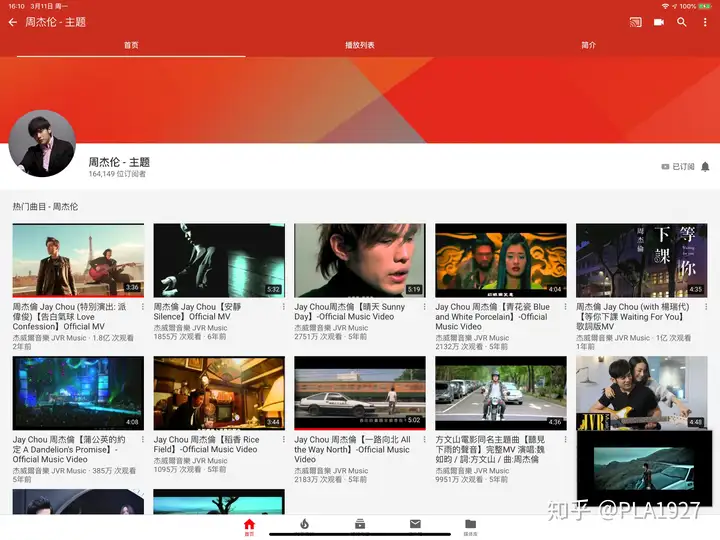Play the 稻香 Rice Field thumbnail

[219, 393]
